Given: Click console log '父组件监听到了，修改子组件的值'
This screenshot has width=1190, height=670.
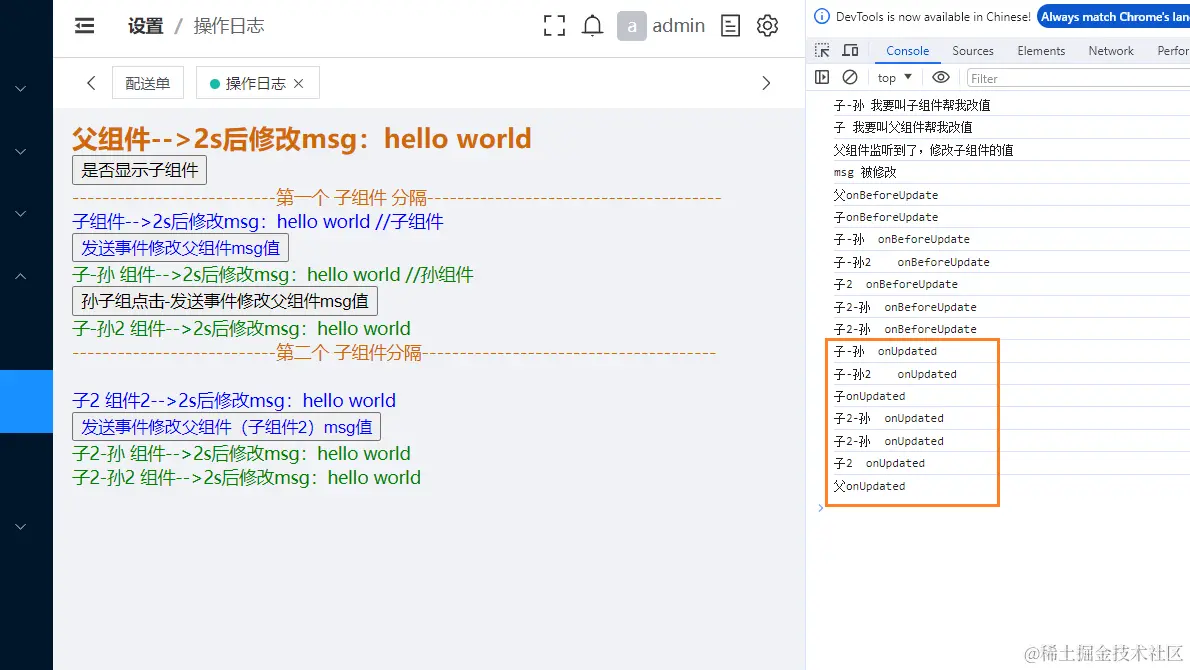Looking at the screenshot, I should pyautogui.click(x=923, y=150).
